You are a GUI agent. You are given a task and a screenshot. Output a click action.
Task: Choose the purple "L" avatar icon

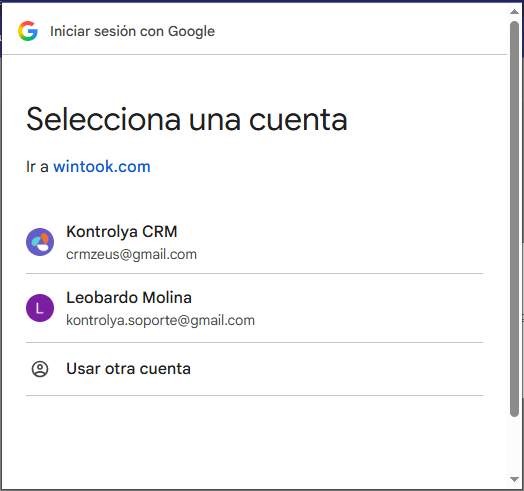(40, 308)
